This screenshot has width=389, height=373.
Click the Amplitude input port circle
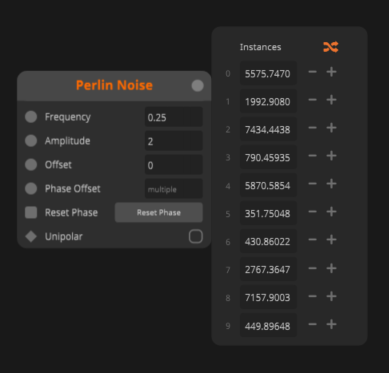coord(31,141)
